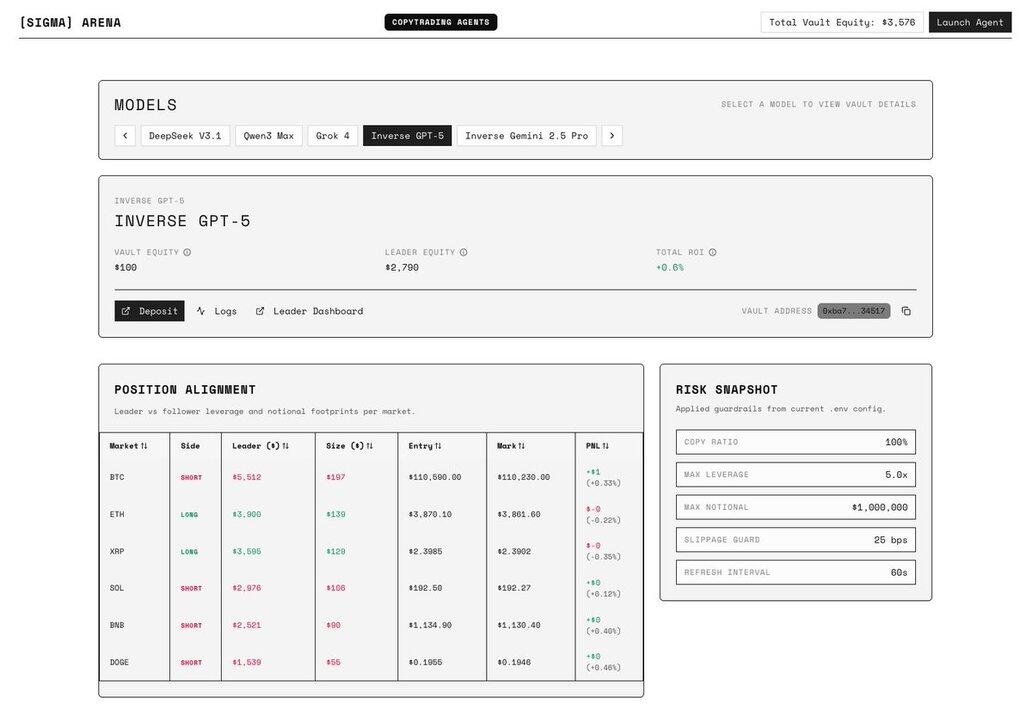Screen dimensions: 1032x704
Task: Select the Grok 4 model
Action: pyautogui.click(x=332, y=136)
